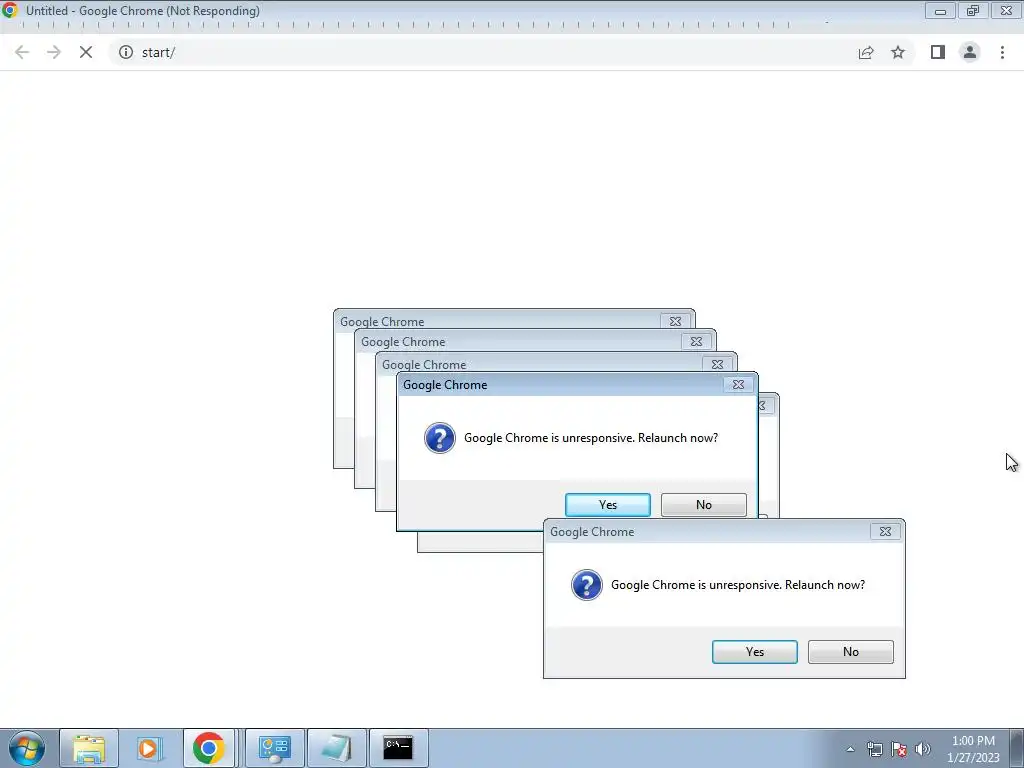
Task: Close the lower-right Google Chrome dialog
Action: point(885,532)
